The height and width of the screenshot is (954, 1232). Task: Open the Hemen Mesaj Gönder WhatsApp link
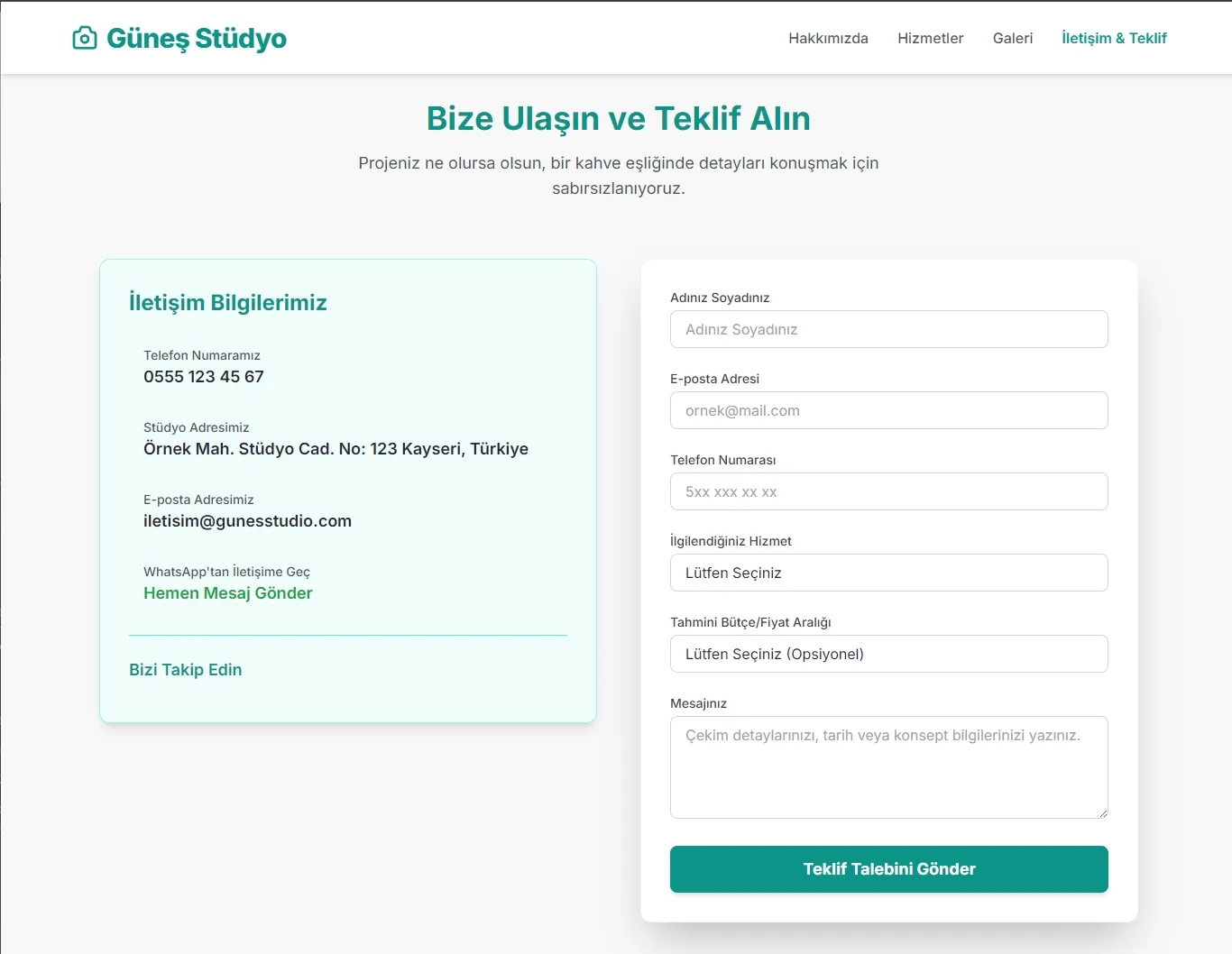pos(227,593)
